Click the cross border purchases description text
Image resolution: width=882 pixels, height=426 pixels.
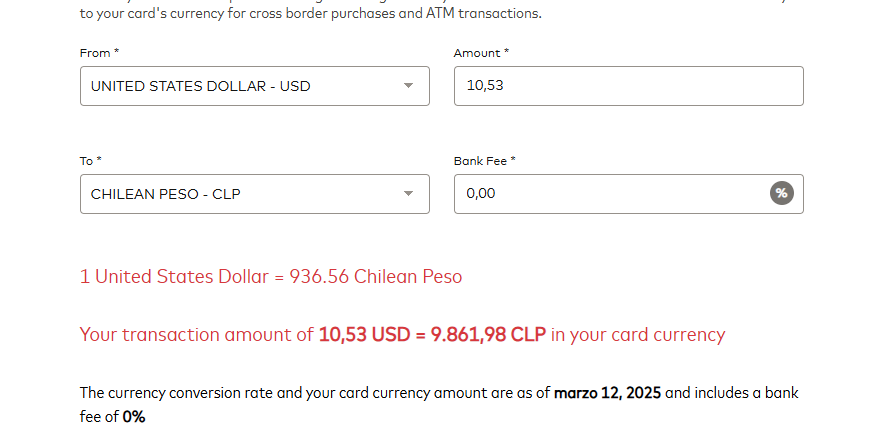(x=310, y=15)
